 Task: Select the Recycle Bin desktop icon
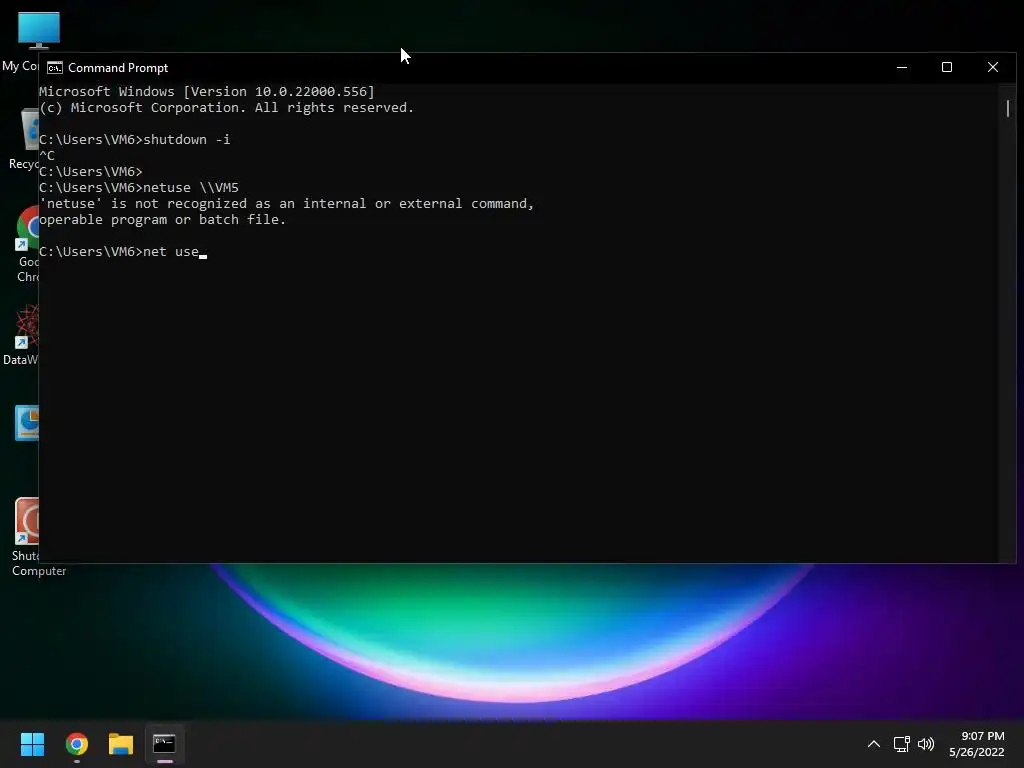[x=29, y=130]
